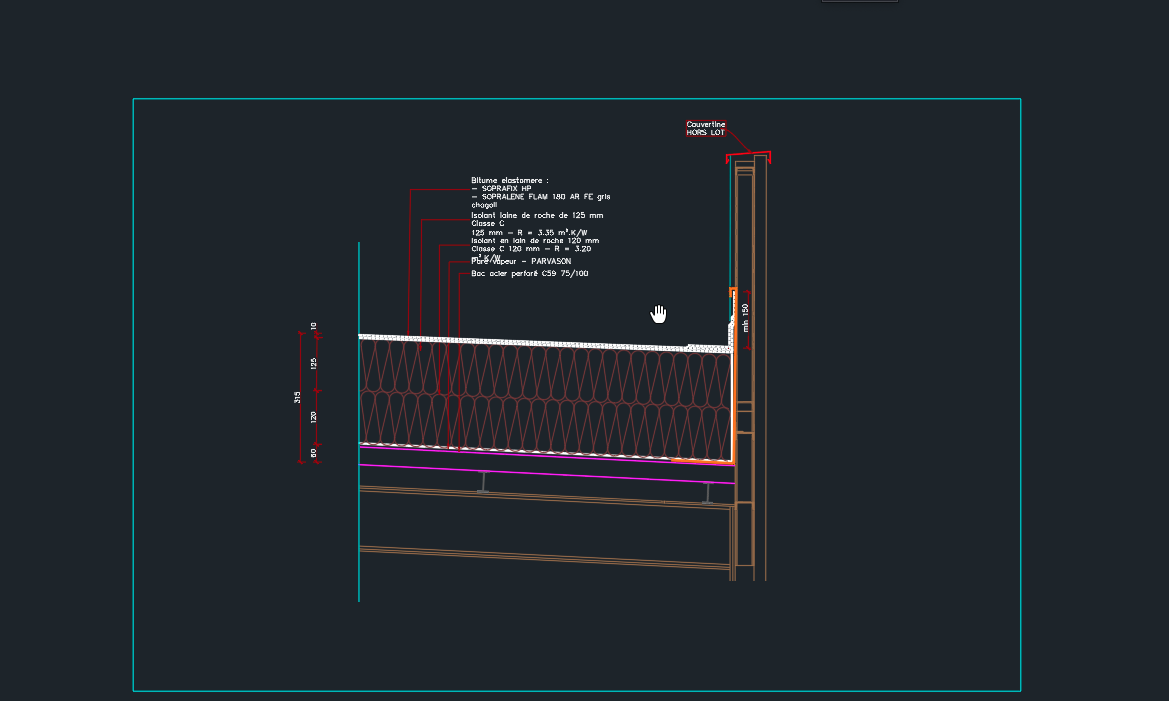
Task: Click the '60' dimension value
Action: coord(314,453)
